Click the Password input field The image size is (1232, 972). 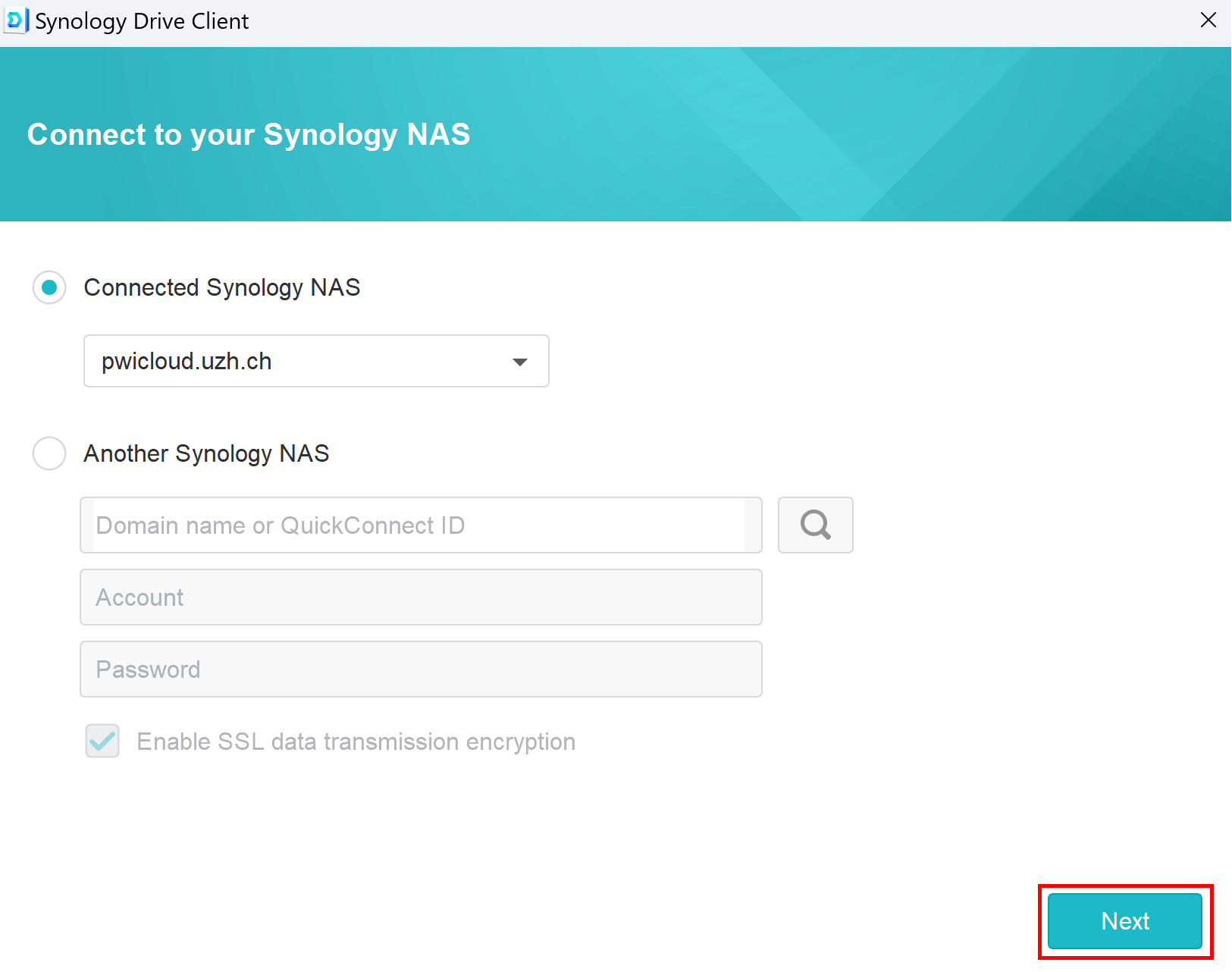click(x=421, y=669)
